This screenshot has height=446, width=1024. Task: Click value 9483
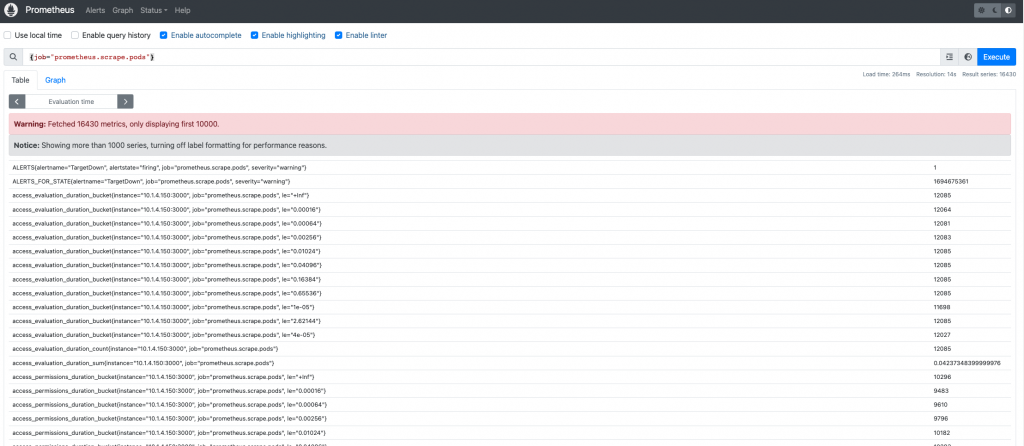(x=941, y=390)
